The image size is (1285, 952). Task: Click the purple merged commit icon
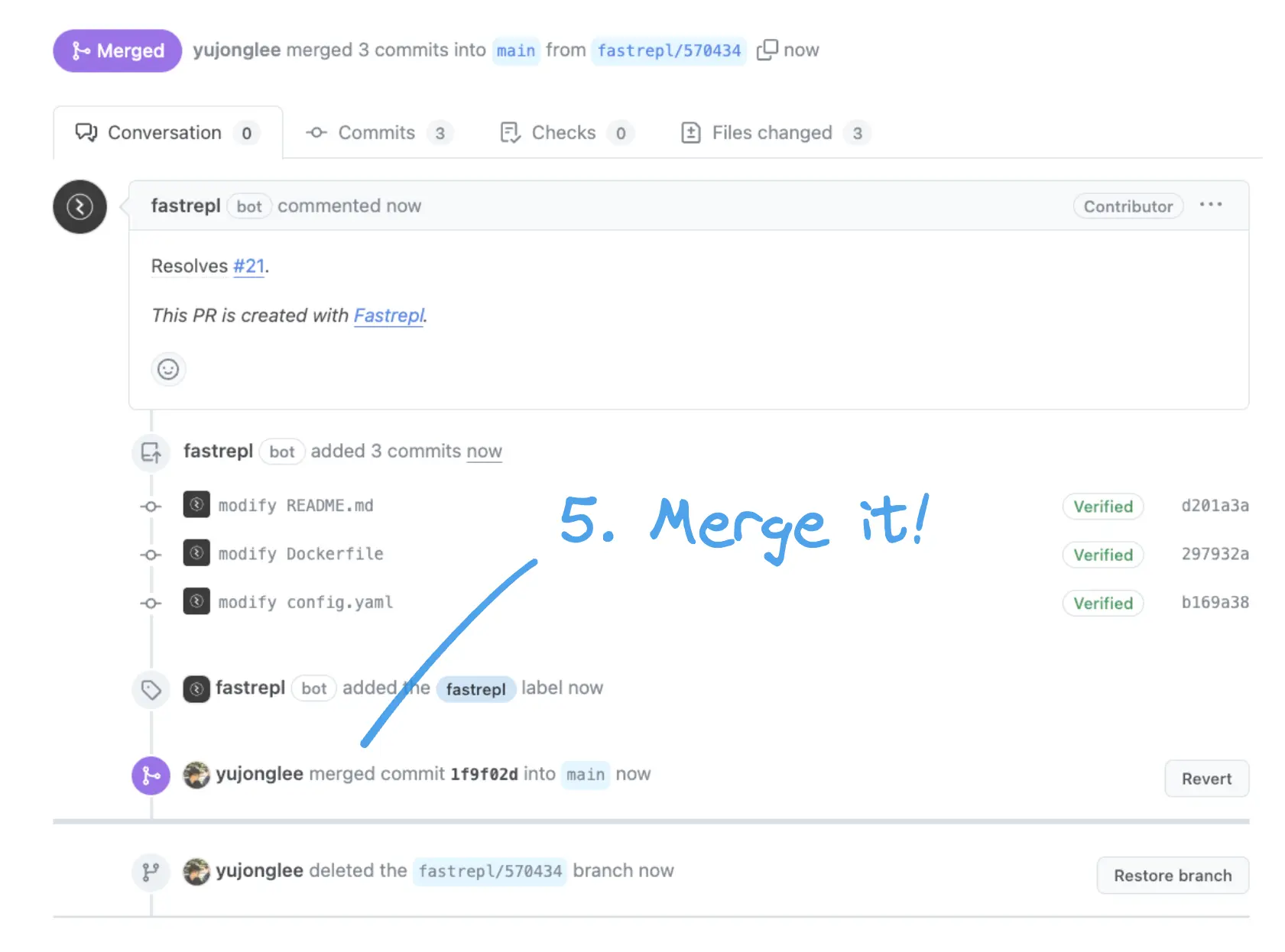tap(151, 776)
